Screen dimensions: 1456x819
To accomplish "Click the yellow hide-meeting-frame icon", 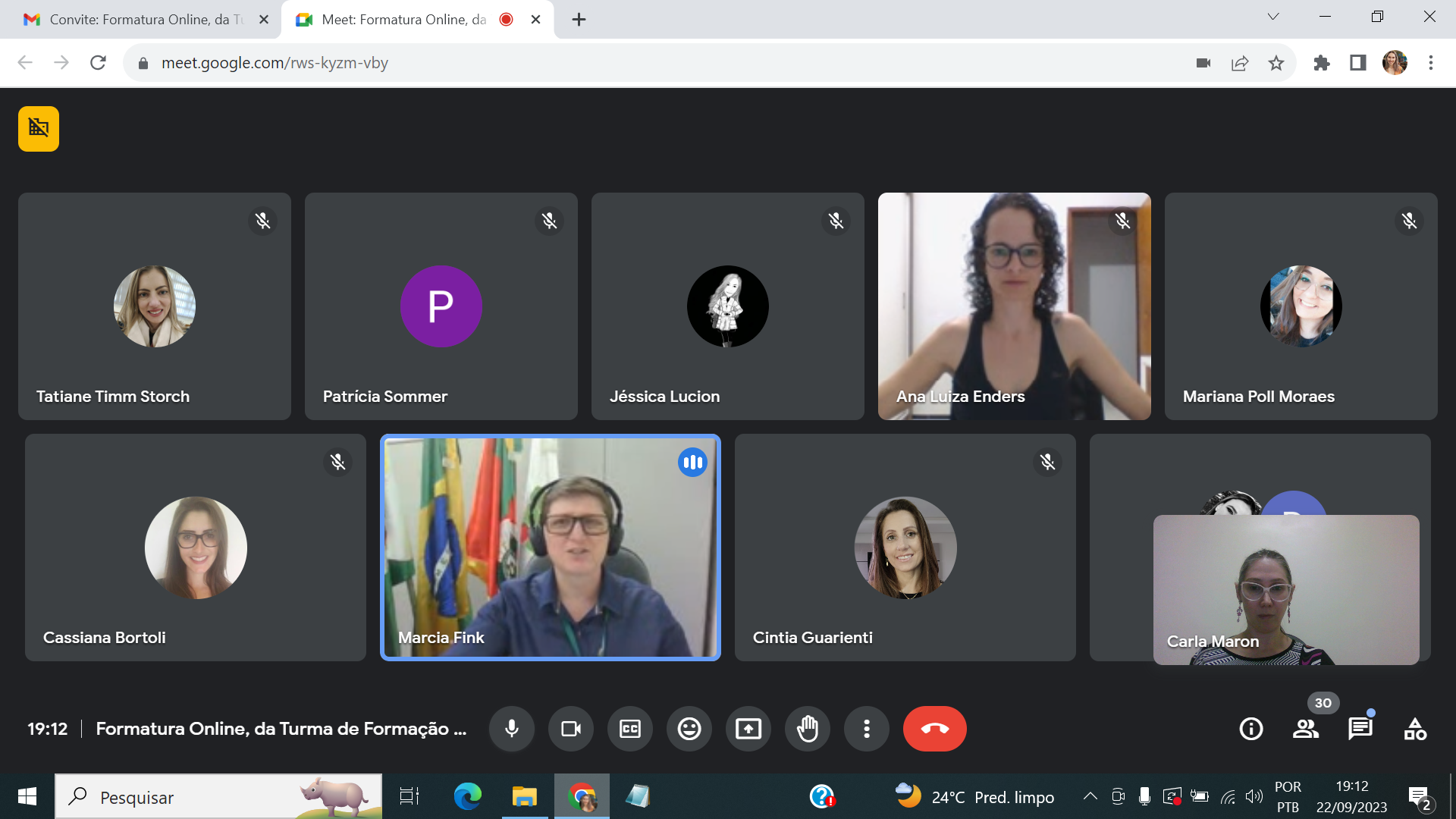I will pyautogui.click(x=39, y=129).
